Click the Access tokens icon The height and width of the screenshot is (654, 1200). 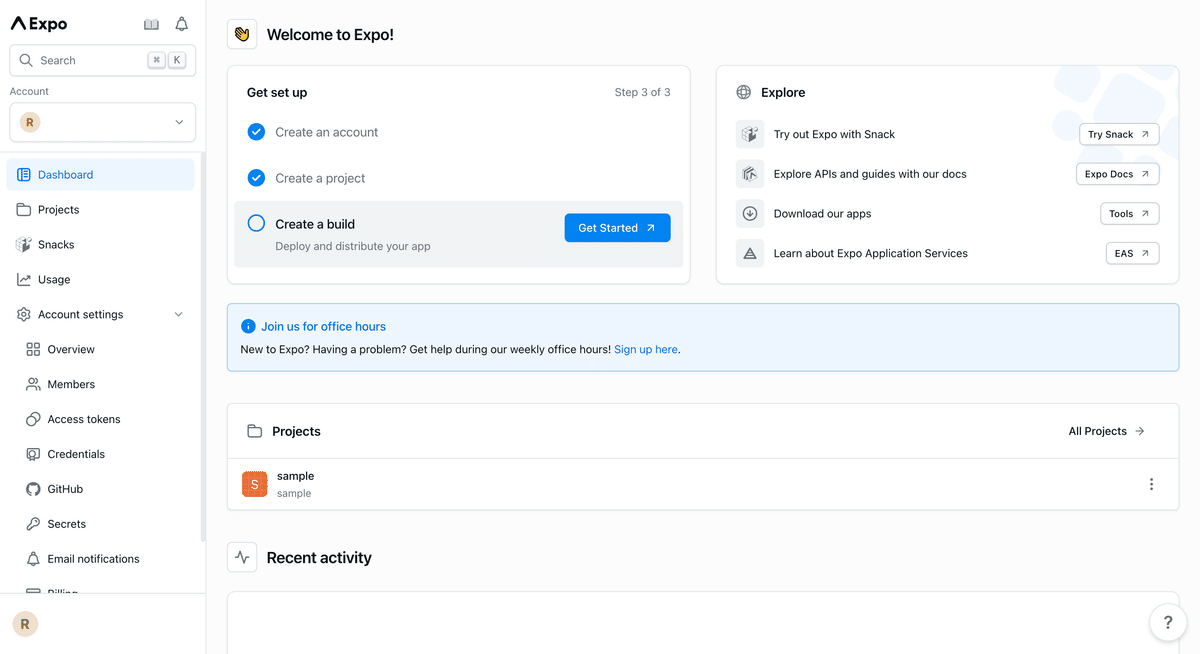33,419
